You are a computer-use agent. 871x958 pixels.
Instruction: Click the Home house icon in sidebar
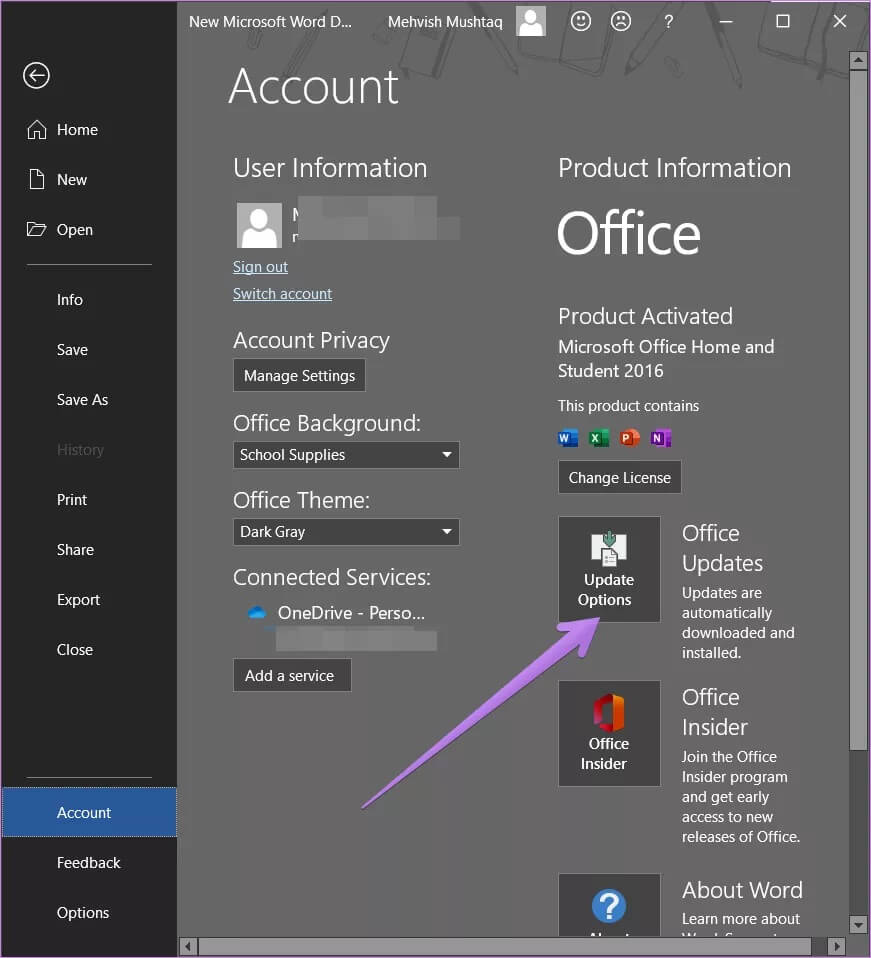click(x=37, y=130)
